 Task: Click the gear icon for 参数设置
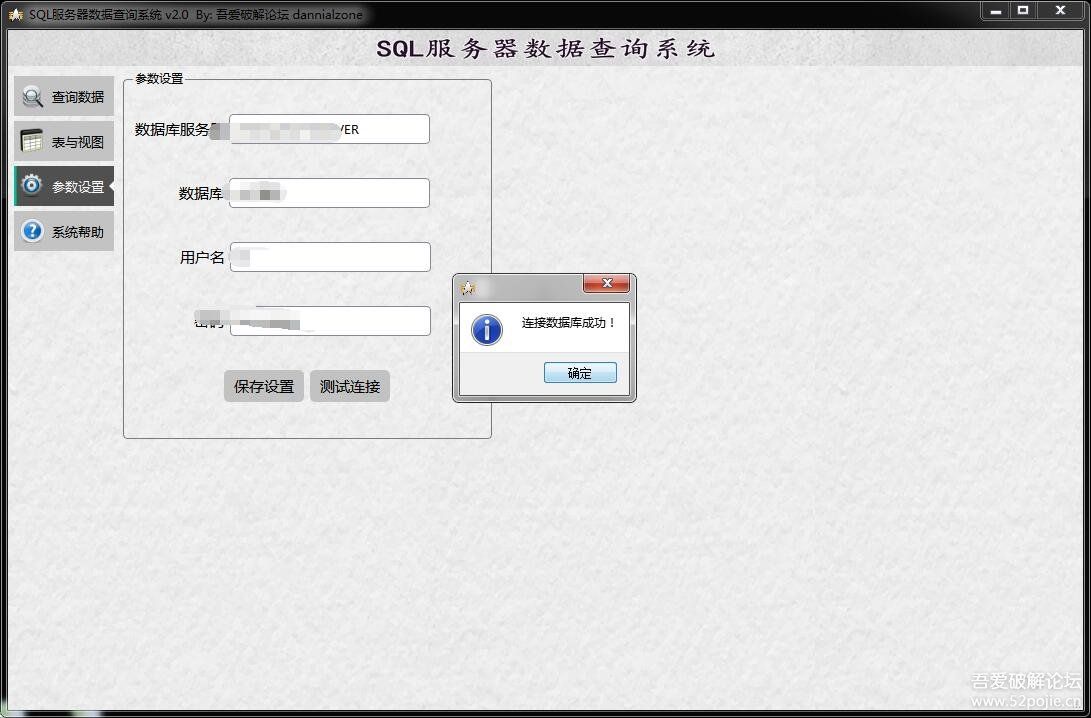pyautogui.click(x=32, y=186)
